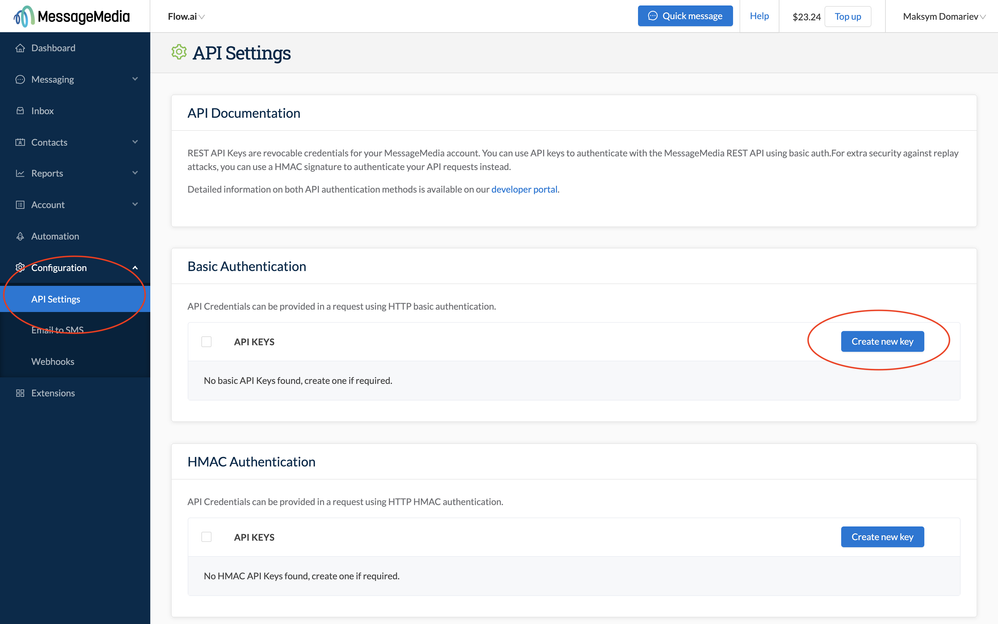The width and height of the screenshot is (998, 624).
Task: Click the API Settings page title
Action: 241,53
